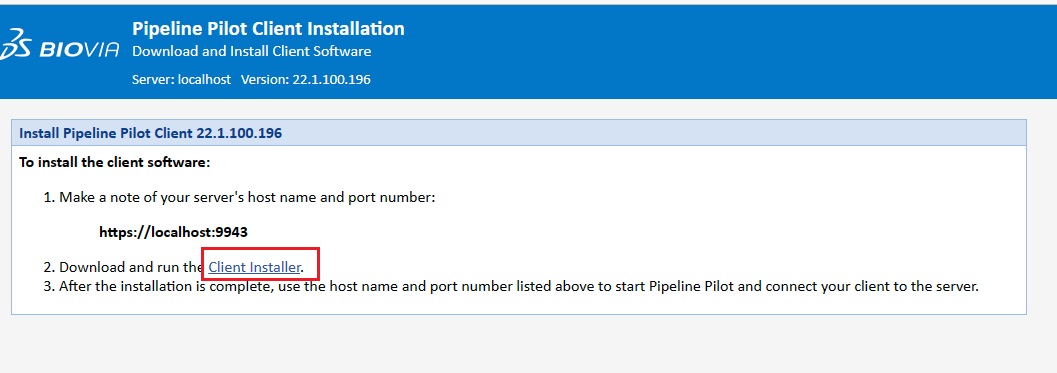Click the 22.1.100.196 version number in panel title

(239, 134)
